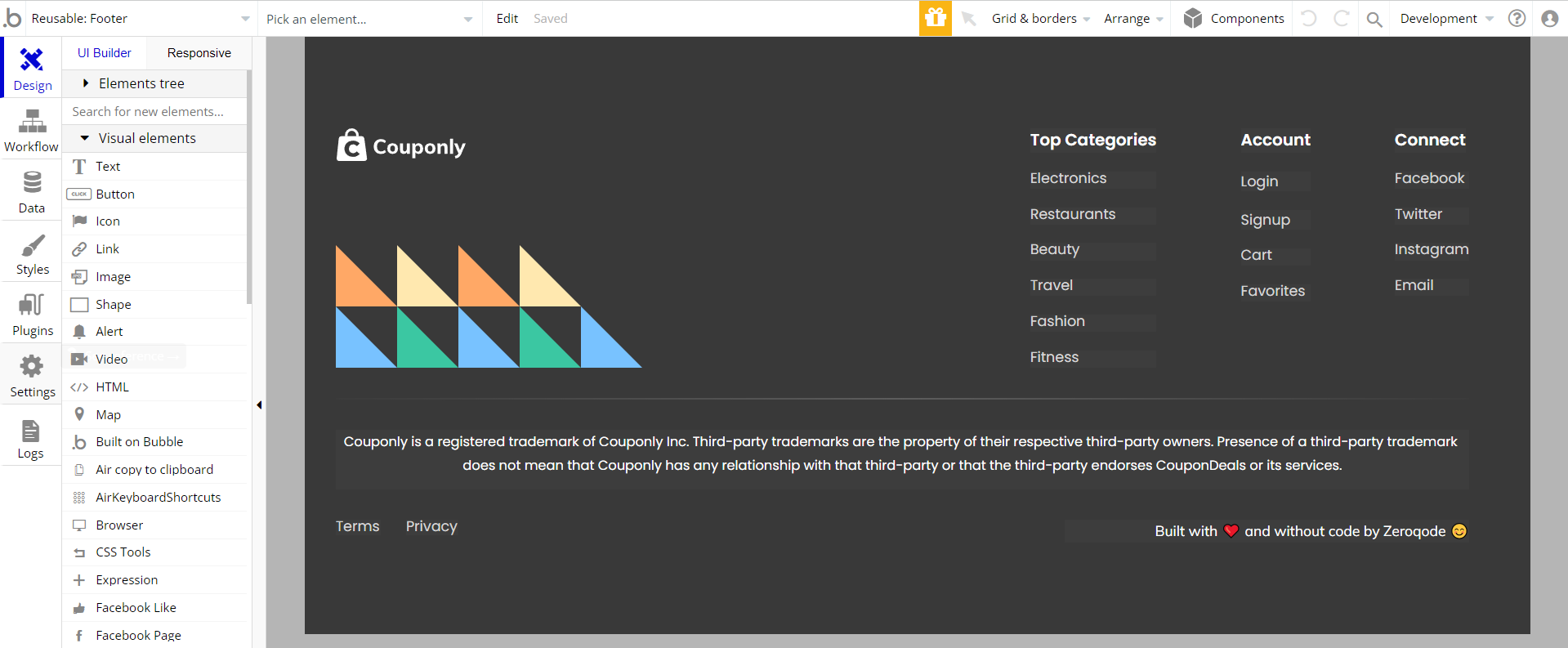Select Facebook Like element
This screenshot has width=1568, height=648.
[x=154, y=607]
